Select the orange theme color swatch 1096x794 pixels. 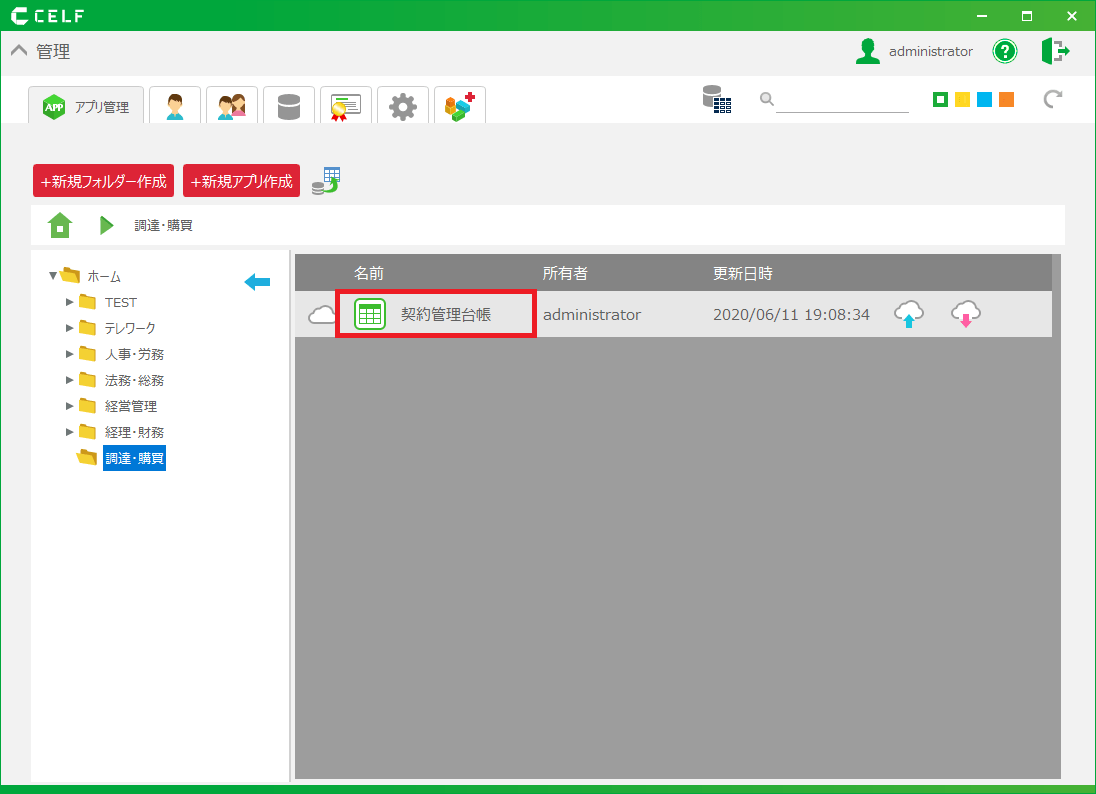[x=1006, y=99]
